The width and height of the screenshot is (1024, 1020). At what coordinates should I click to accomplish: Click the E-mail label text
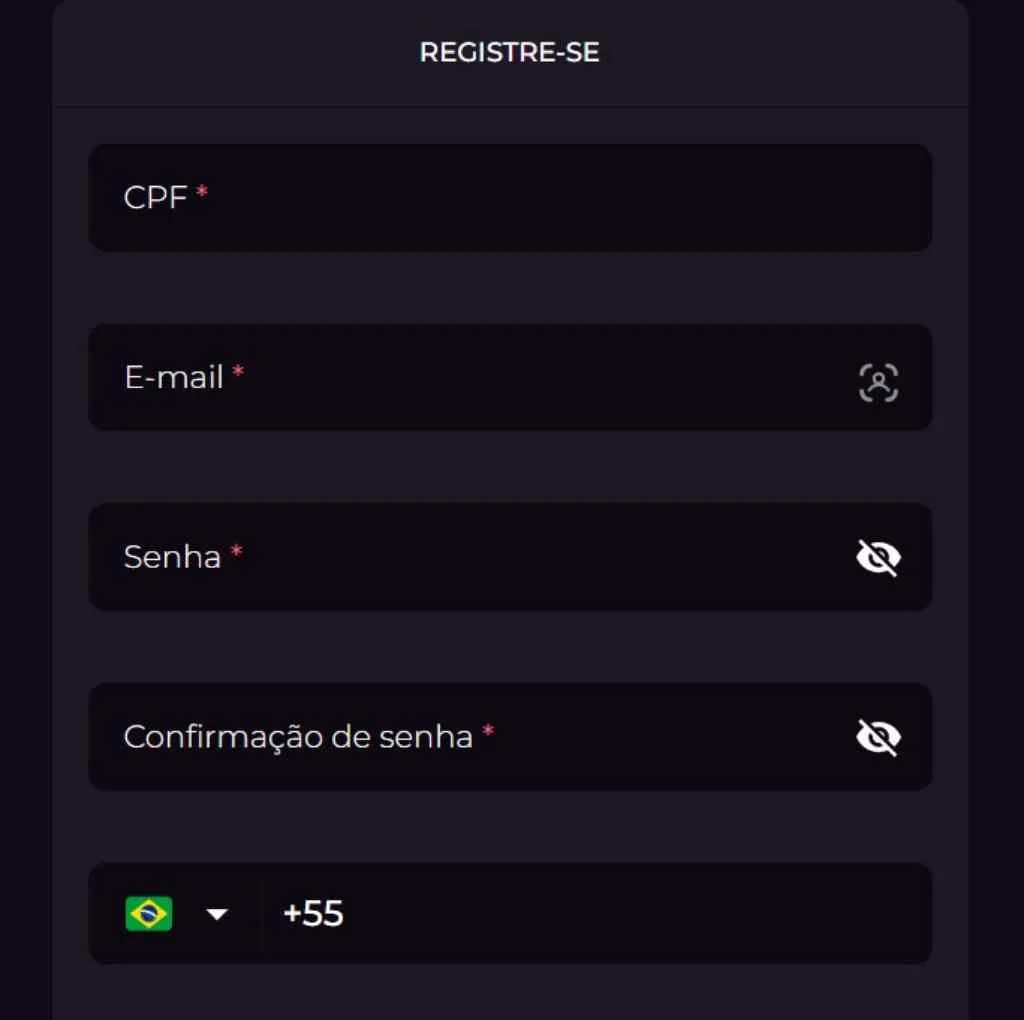pyautogui.click(x=174, y=378)
